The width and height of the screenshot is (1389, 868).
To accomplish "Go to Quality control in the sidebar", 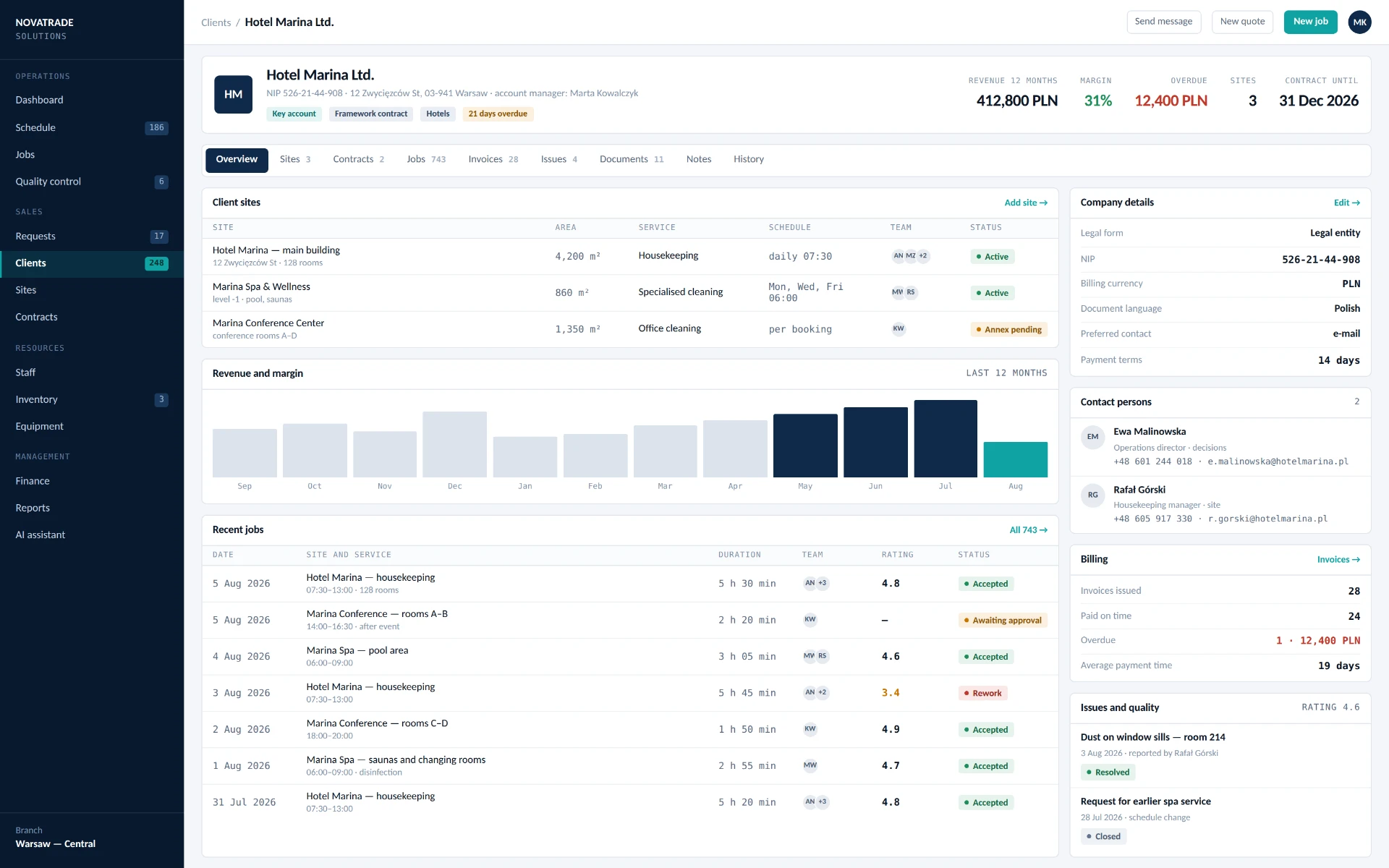I will click(92, 182).
